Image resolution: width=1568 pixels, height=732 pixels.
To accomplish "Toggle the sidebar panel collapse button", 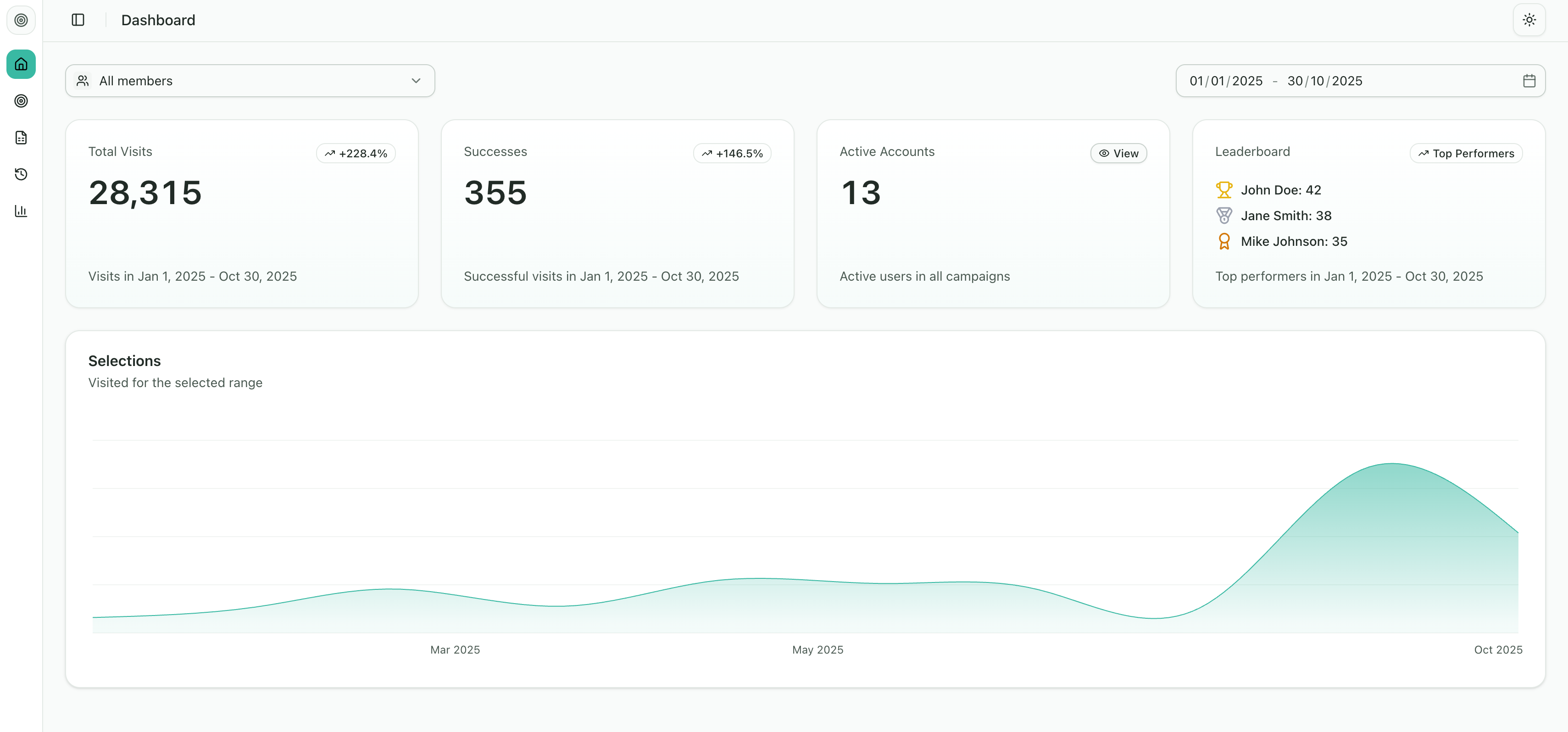I will tap(78, 20).
